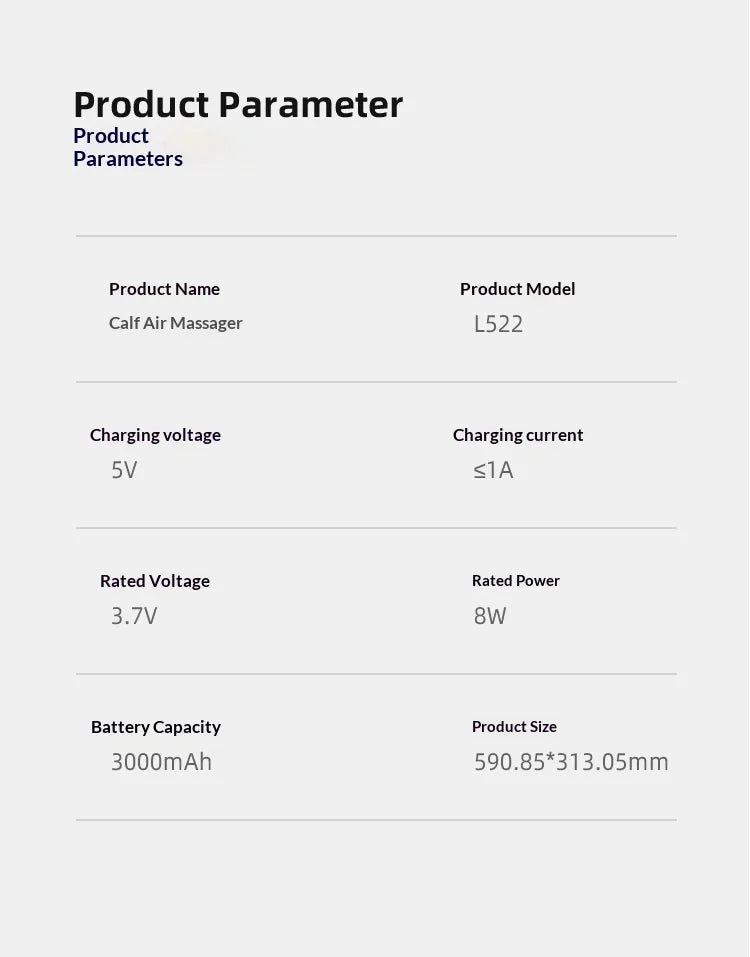
Task: Select the 590.85*313.05mm size value
Action: 571,762
